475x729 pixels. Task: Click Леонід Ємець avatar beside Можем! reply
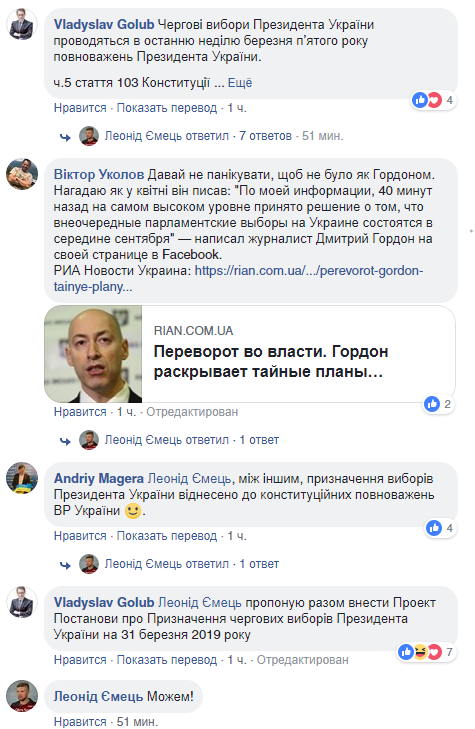pyautogui.click(x=21, y=696)
